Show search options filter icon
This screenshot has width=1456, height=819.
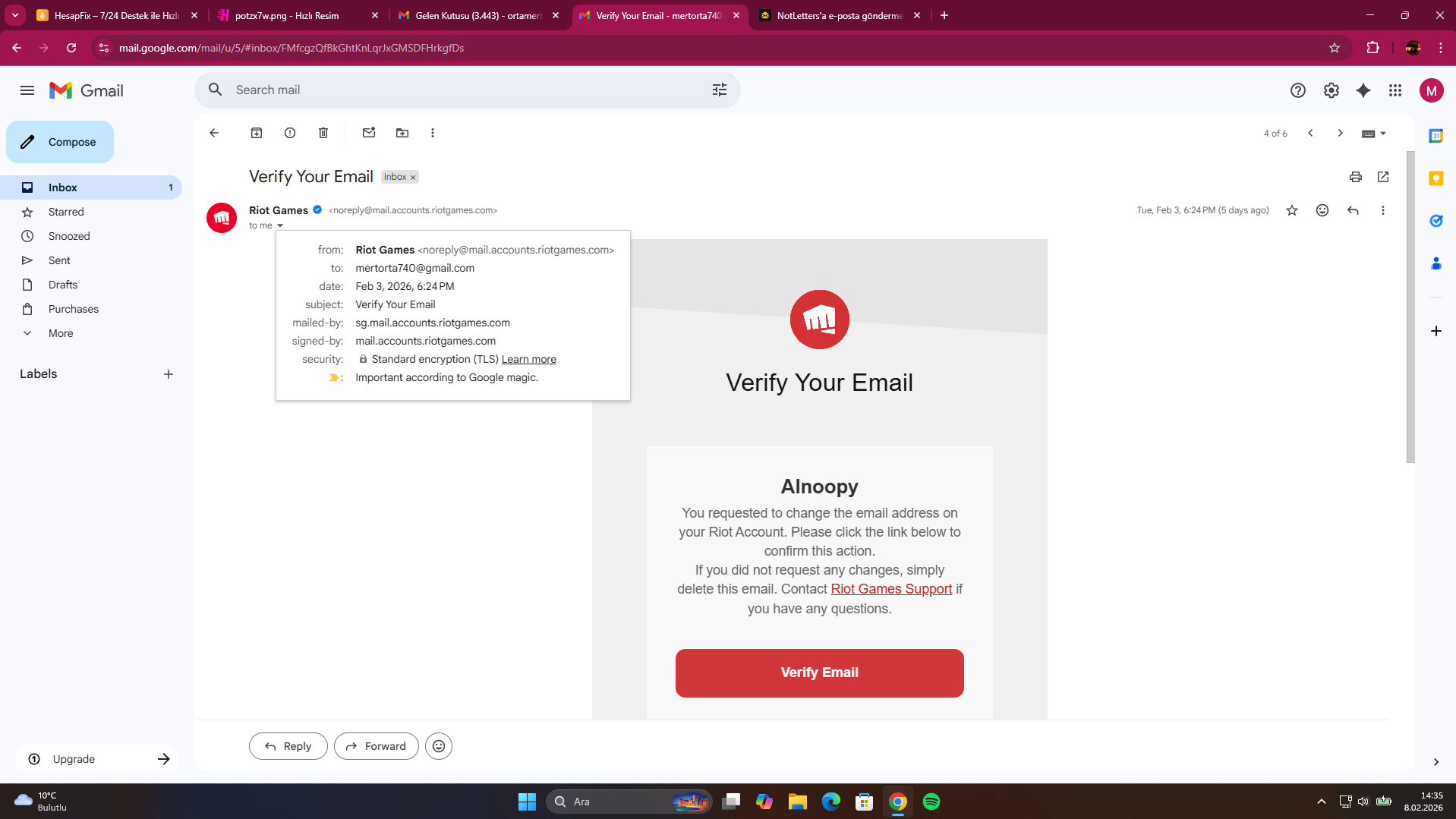click(x=720, y=90)
